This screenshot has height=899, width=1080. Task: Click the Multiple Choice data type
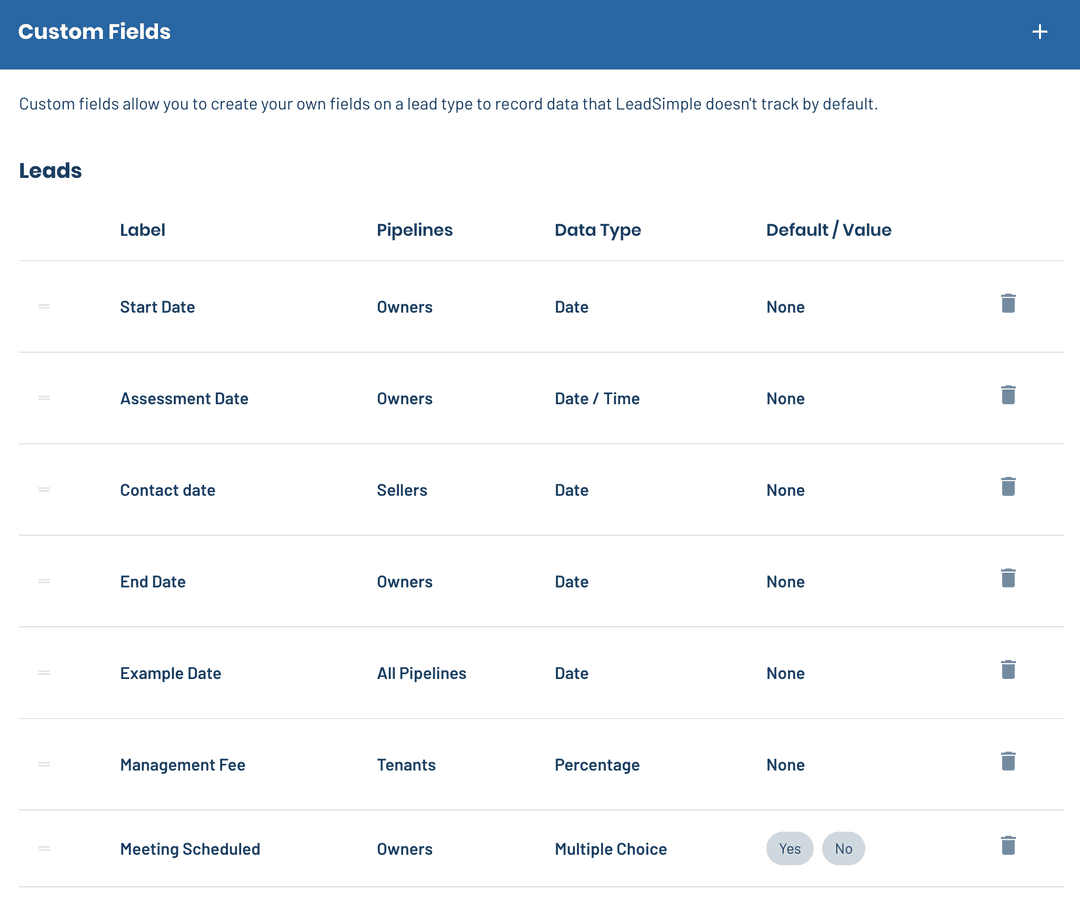tap(610, 850)
